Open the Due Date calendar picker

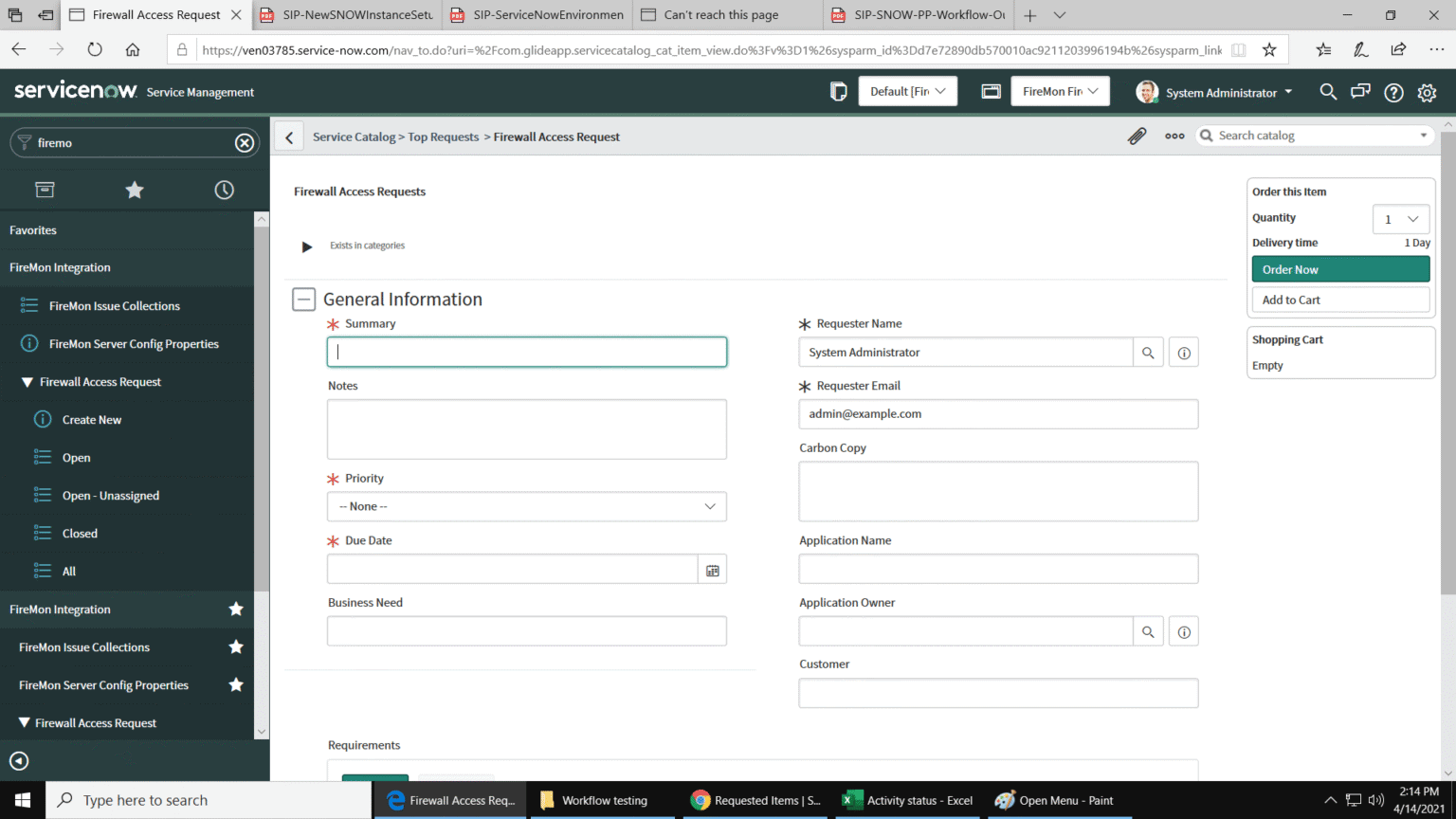pyautogui.click(x=712, y=569)
